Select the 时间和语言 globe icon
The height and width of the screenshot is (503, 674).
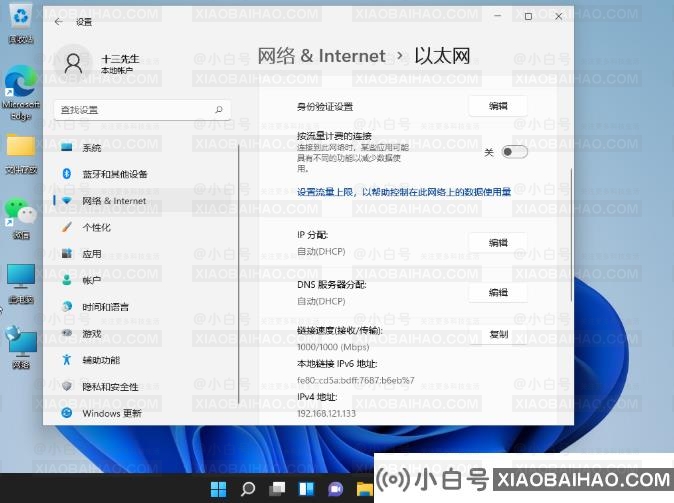click(67, 307)
